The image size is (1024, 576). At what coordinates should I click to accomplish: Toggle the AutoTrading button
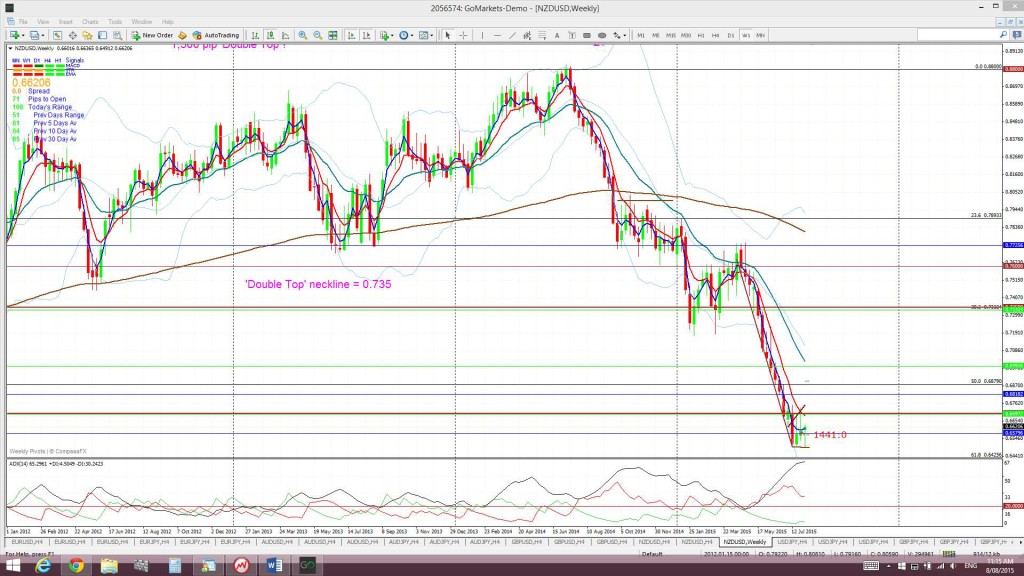pos(216,35)
